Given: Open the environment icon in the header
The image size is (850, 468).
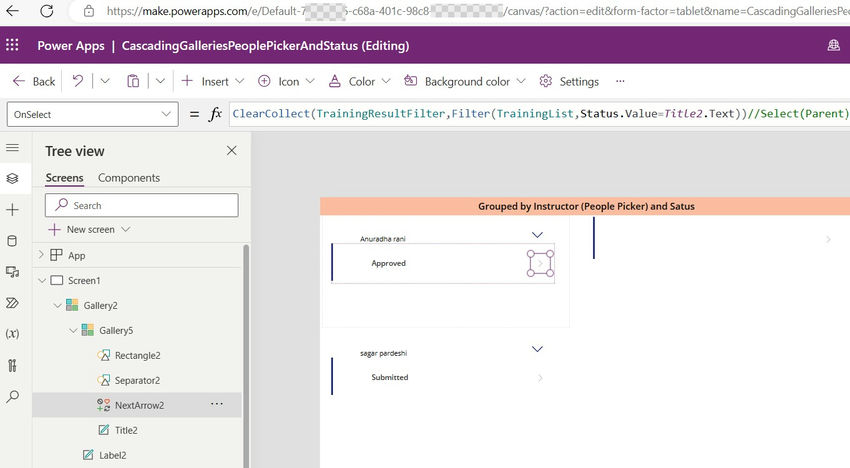Looking at the screenshot, I should (834, 46).
